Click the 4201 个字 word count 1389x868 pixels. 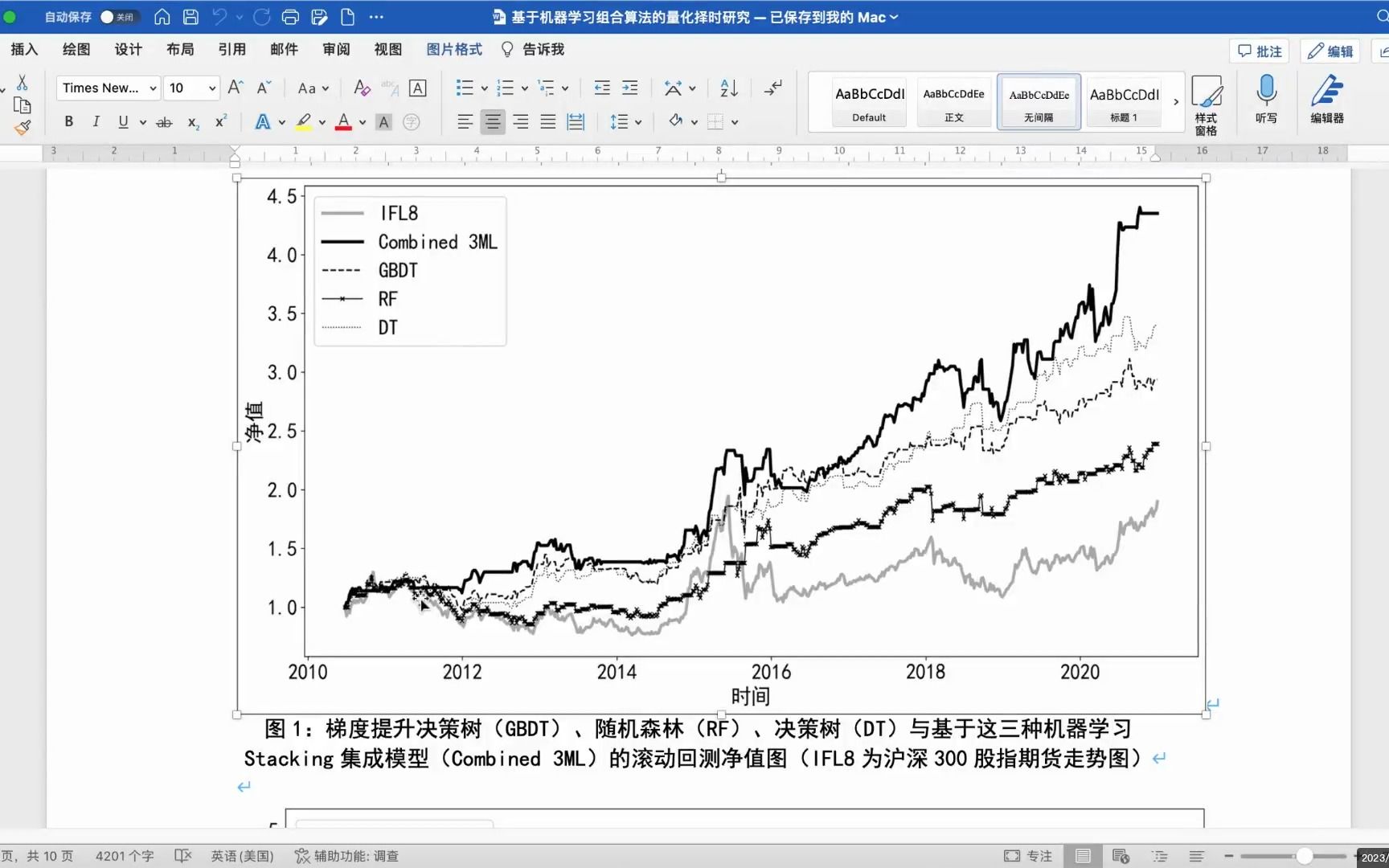[x=125, y=856]
